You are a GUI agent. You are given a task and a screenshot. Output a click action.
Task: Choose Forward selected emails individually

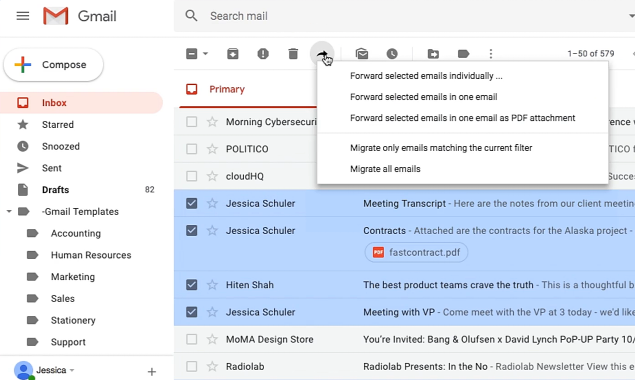[426, 76]
